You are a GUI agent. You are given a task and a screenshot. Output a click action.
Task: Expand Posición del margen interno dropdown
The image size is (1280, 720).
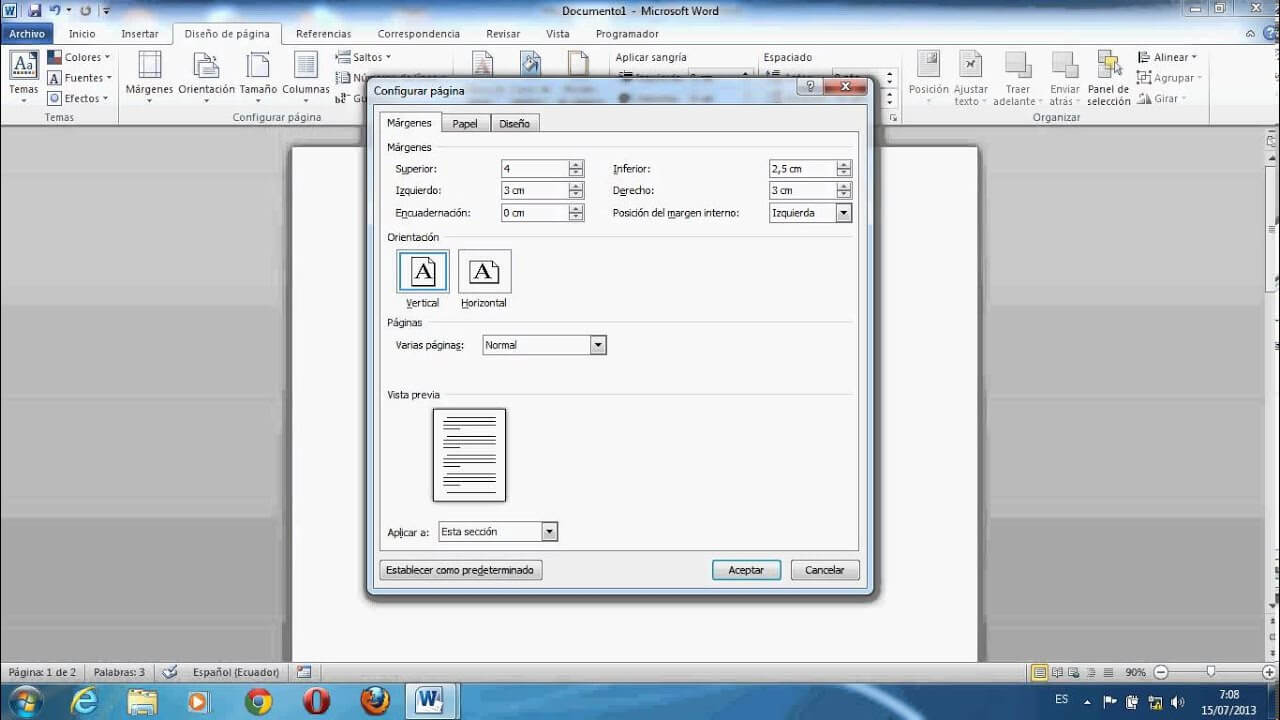click(x=843, y=213)
